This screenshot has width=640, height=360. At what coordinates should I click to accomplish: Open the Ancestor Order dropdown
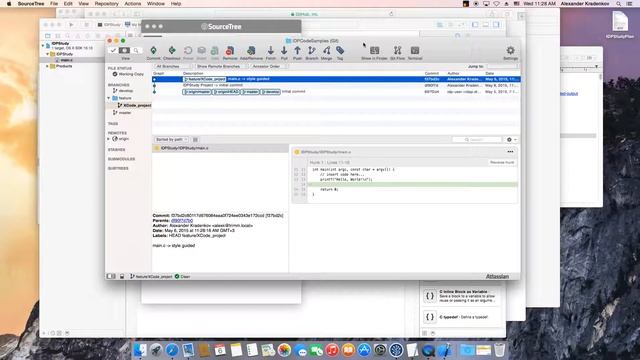click(x=269, y=66)
